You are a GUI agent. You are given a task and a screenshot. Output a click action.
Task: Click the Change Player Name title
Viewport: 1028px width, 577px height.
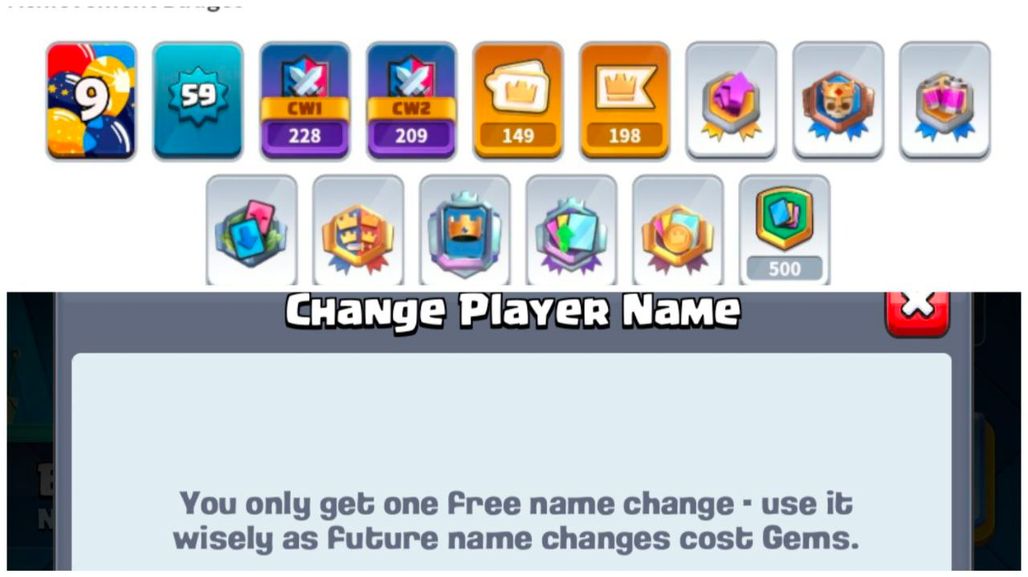click(x=513, y=311)
